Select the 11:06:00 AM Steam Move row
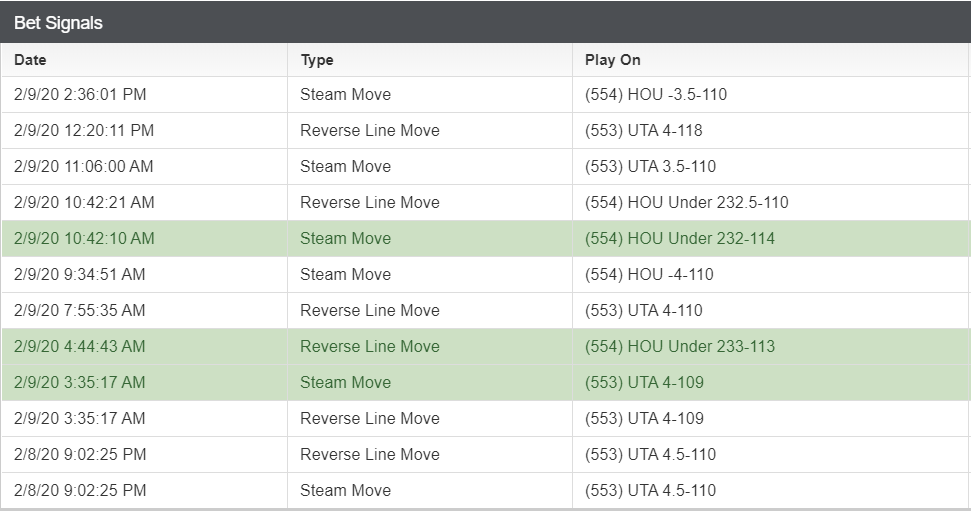971x512 pixels. tap(486, 167)
